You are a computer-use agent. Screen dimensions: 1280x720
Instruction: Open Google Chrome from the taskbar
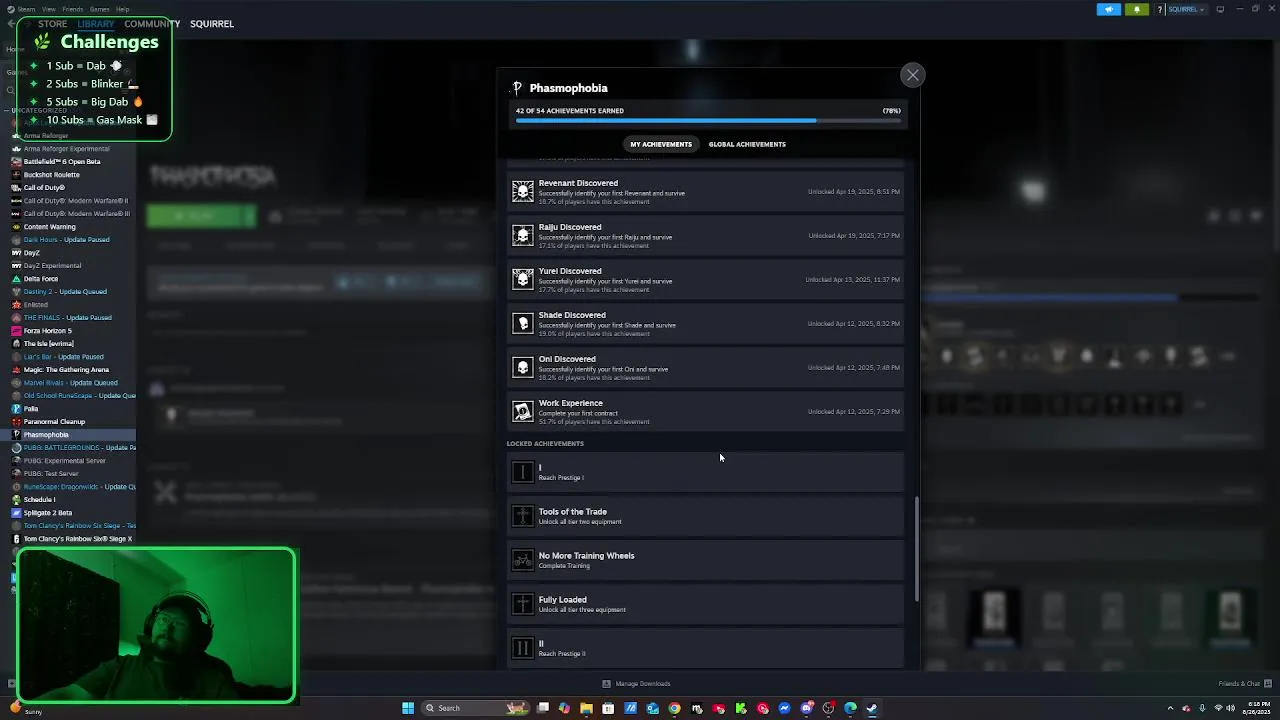(x=674, y=708)
